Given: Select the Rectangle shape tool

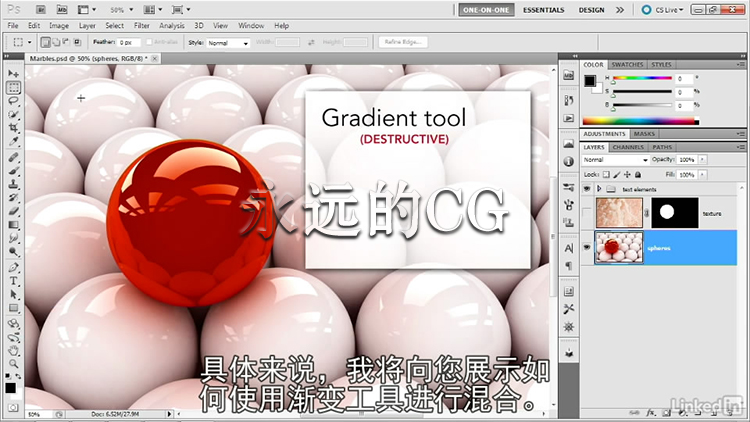Looking at the screenshot, I should 13,308.
